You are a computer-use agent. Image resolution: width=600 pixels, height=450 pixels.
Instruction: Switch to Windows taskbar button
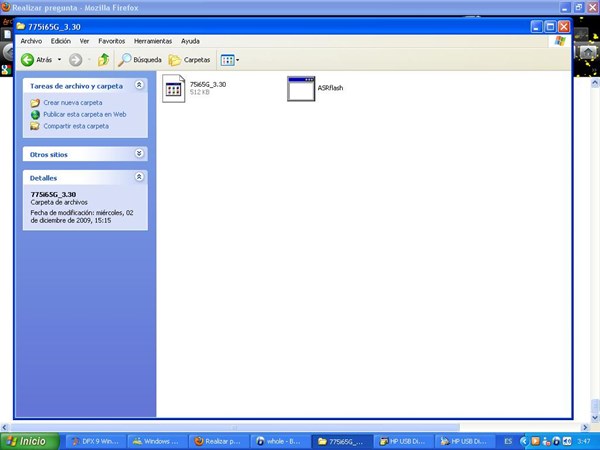(x=158, y=441)
